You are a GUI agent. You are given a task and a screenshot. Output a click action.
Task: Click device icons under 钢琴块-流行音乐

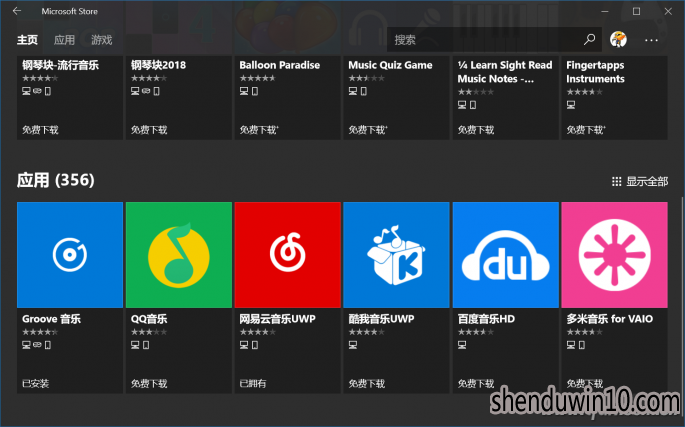click(37, 91)
